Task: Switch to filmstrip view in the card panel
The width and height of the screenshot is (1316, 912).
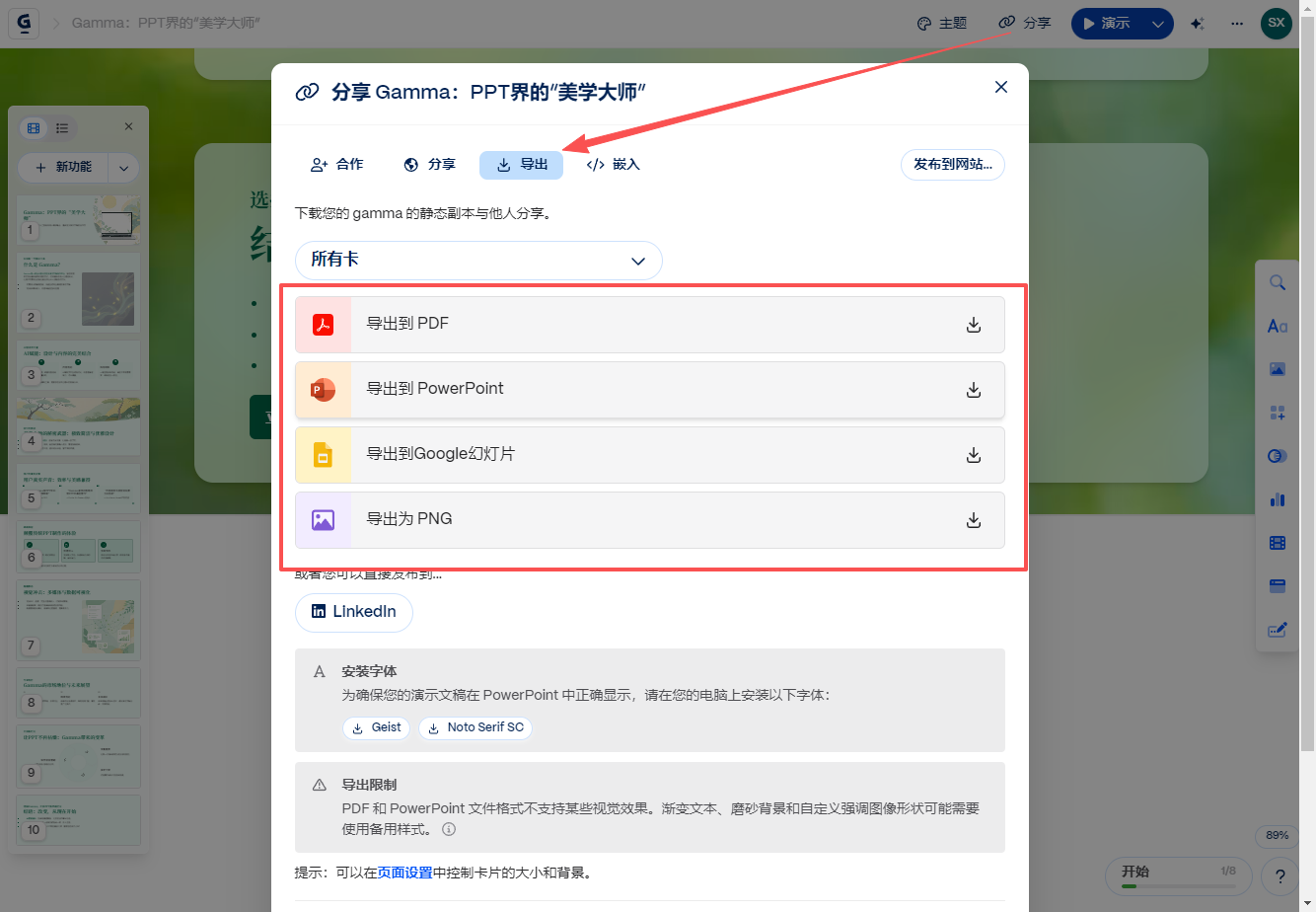Action: (34, 128)
